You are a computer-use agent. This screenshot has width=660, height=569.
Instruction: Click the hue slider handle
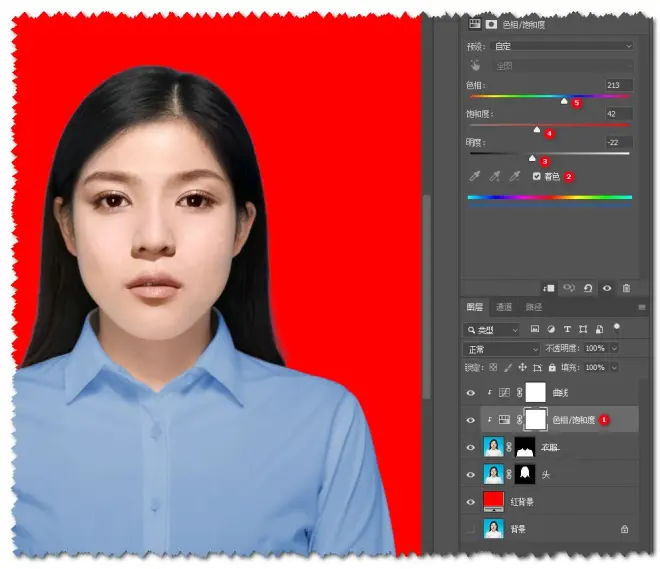pos(564,101)
